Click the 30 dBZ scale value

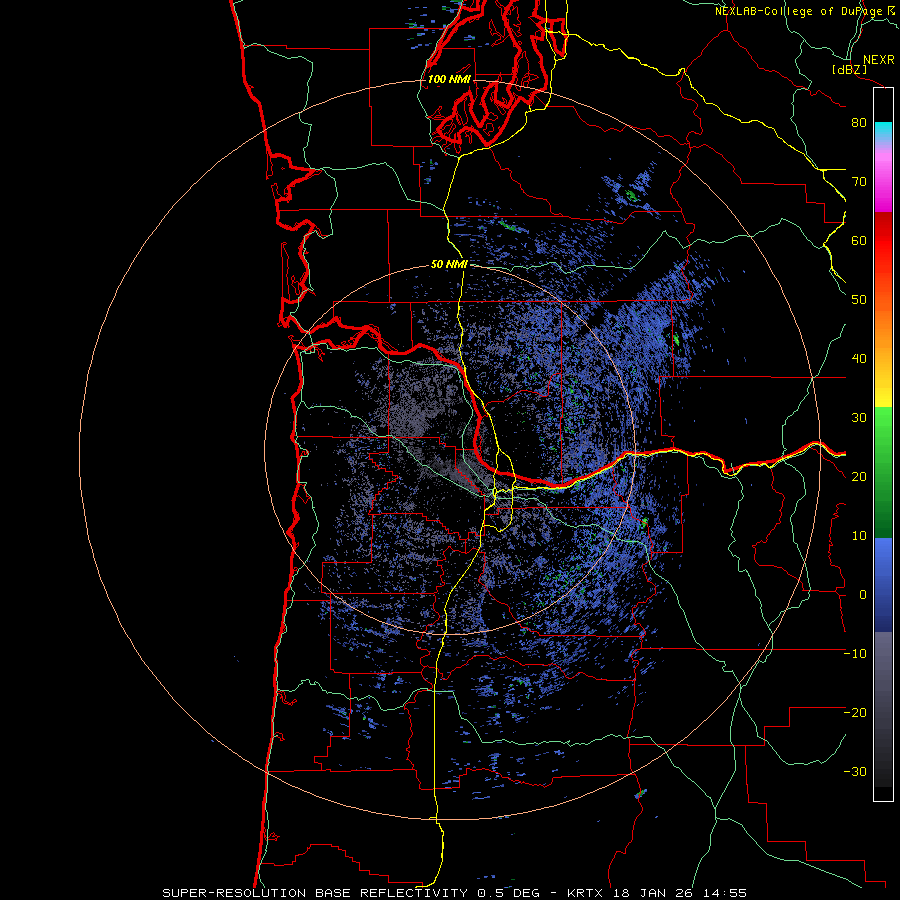(x=859, y=418)
